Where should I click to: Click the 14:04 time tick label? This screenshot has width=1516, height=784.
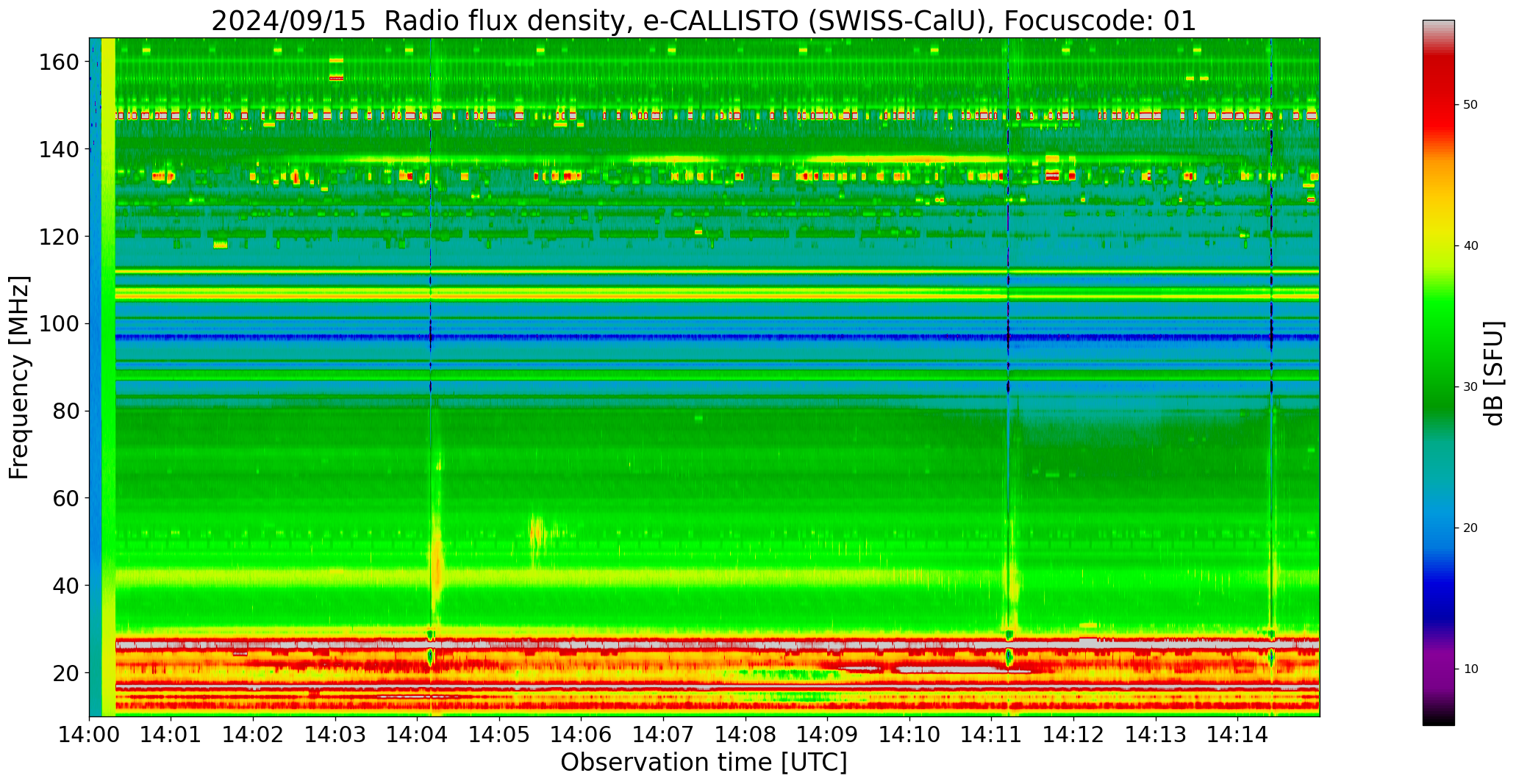click(418, 736)
